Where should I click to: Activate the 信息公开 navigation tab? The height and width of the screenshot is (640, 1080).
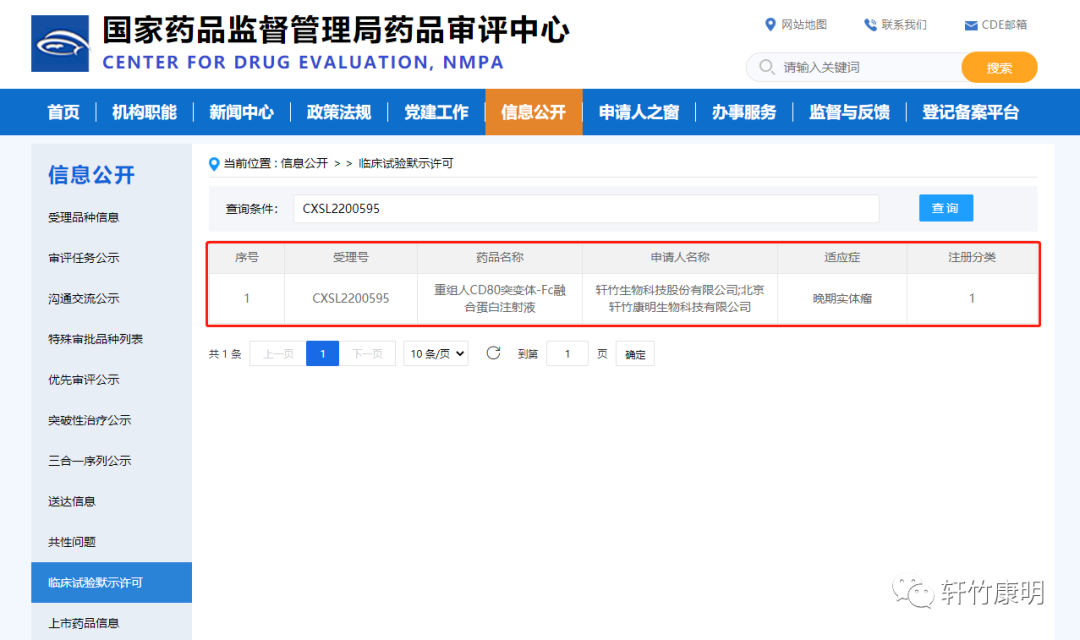(533, 112)
